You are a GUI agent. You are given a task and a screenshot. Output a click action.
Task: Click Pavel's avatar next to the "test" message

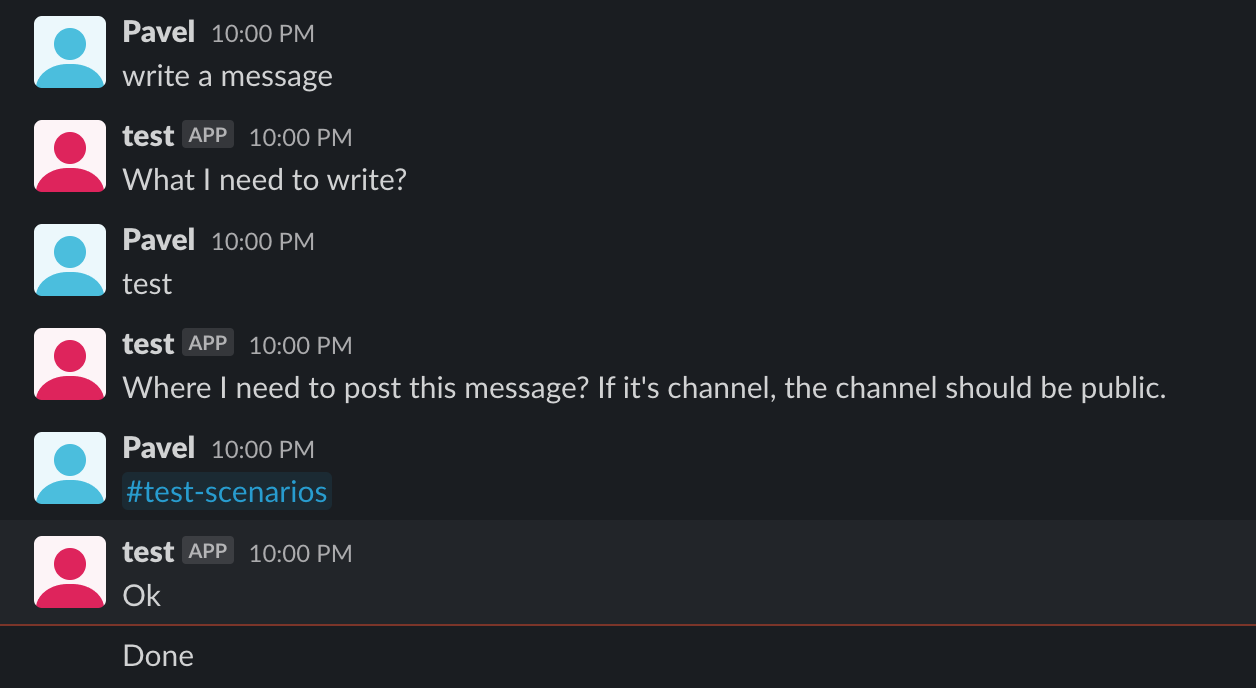pyautogui.click(x=70, y=260)
